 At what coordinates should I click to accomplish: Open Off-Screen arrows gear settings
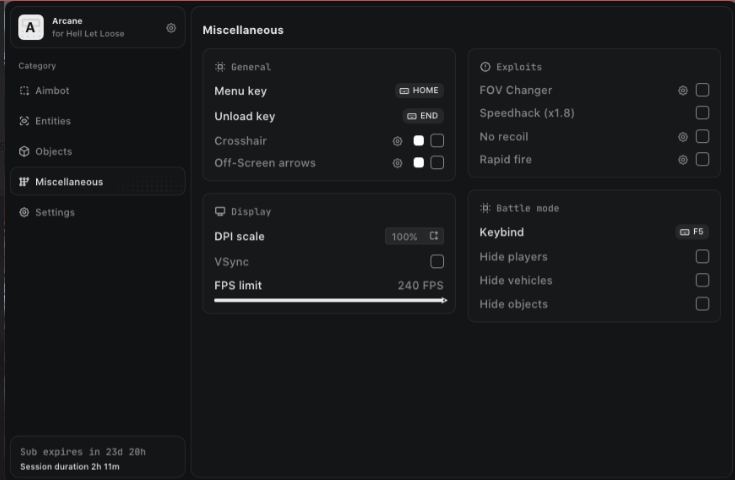tap(397, 163)
